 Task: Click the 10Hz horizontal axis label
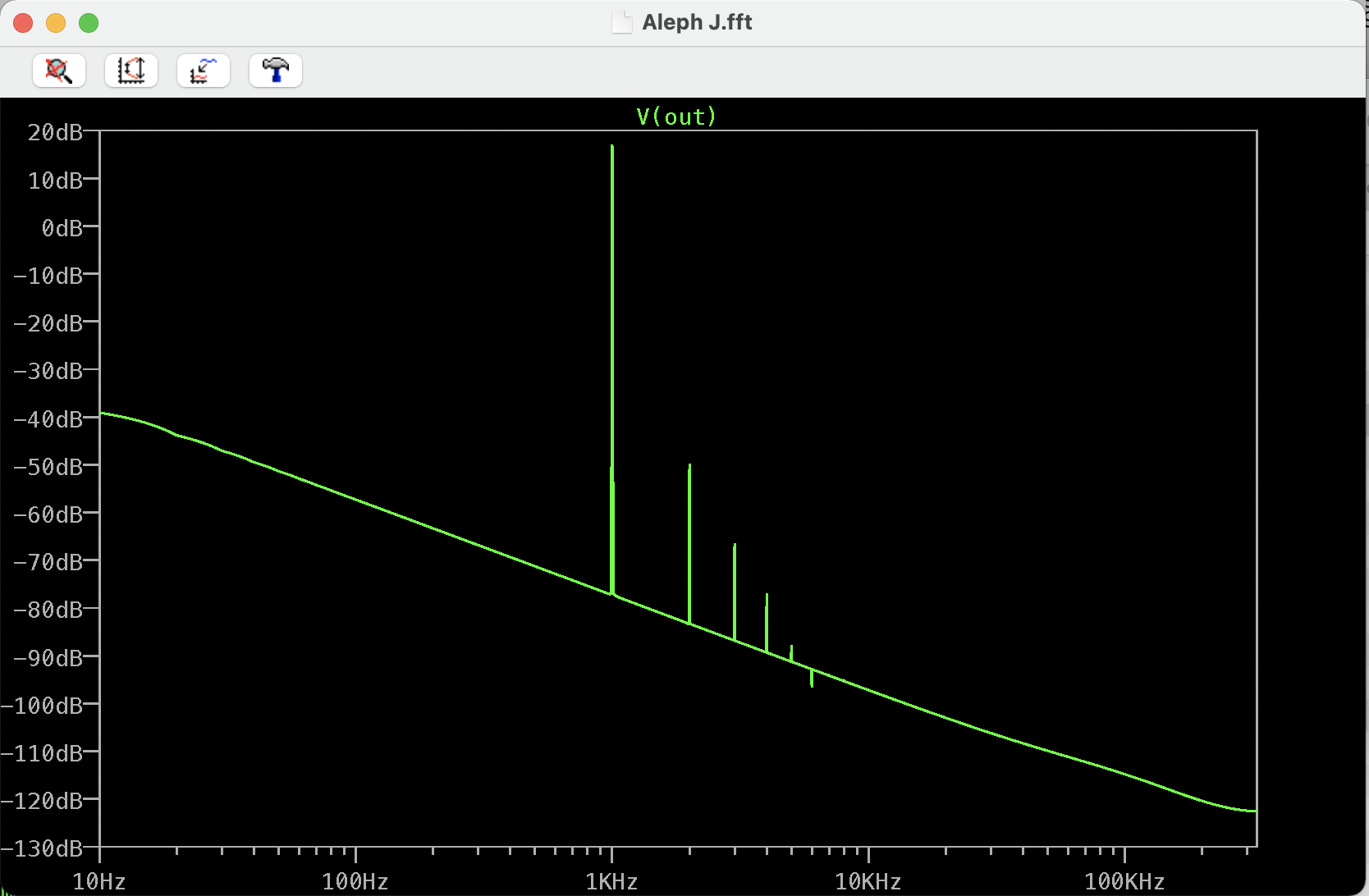(99, 882)
